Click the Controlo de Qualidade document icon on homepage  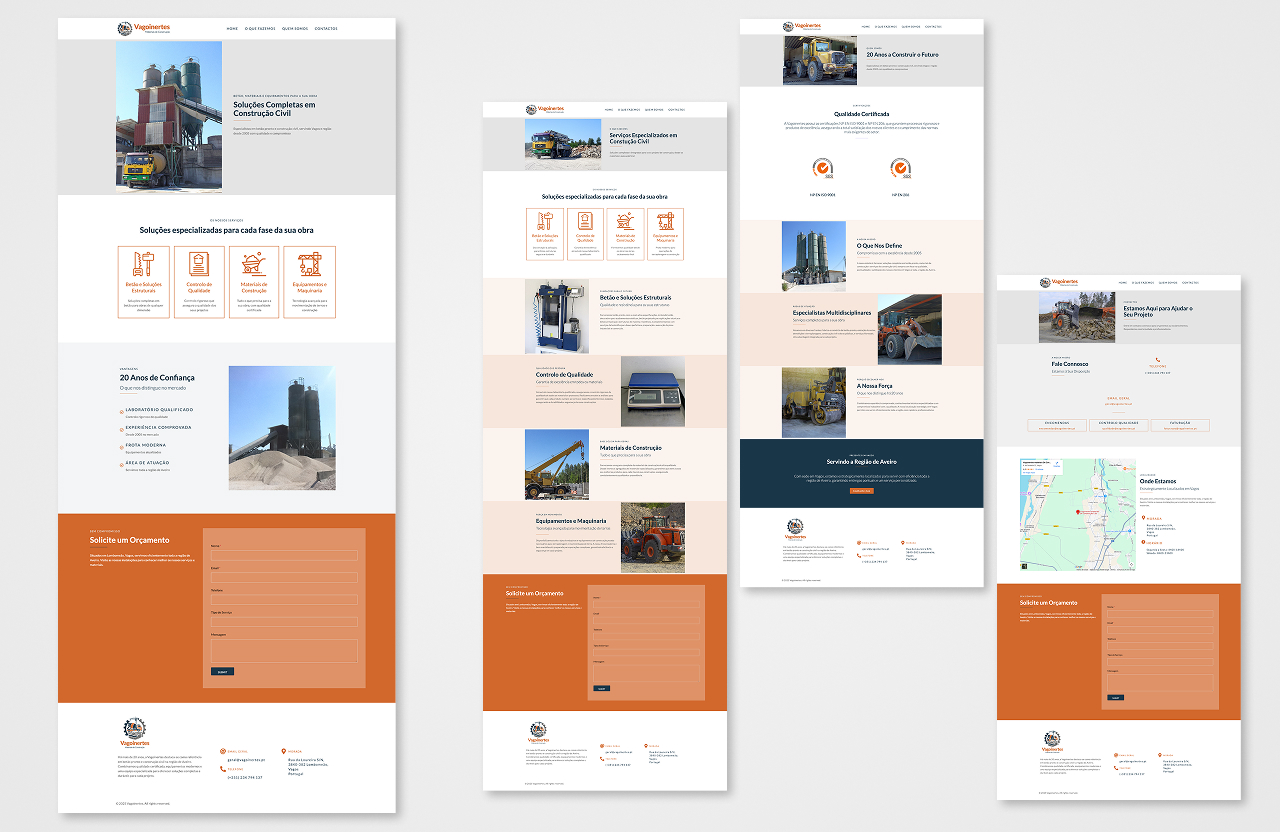(199, 264)
